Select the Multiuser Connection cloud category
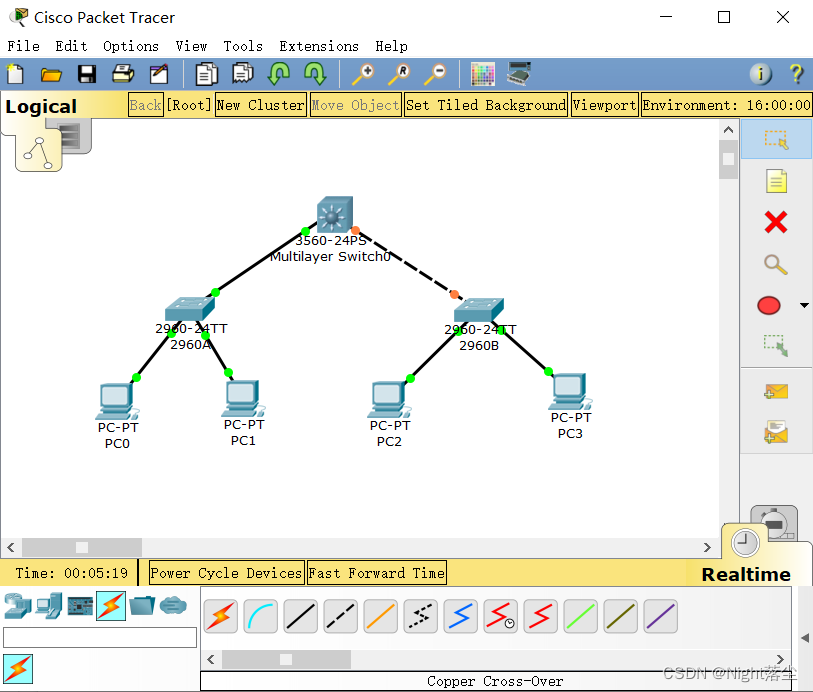Viewport: 813px width, 692px height. 173,605
